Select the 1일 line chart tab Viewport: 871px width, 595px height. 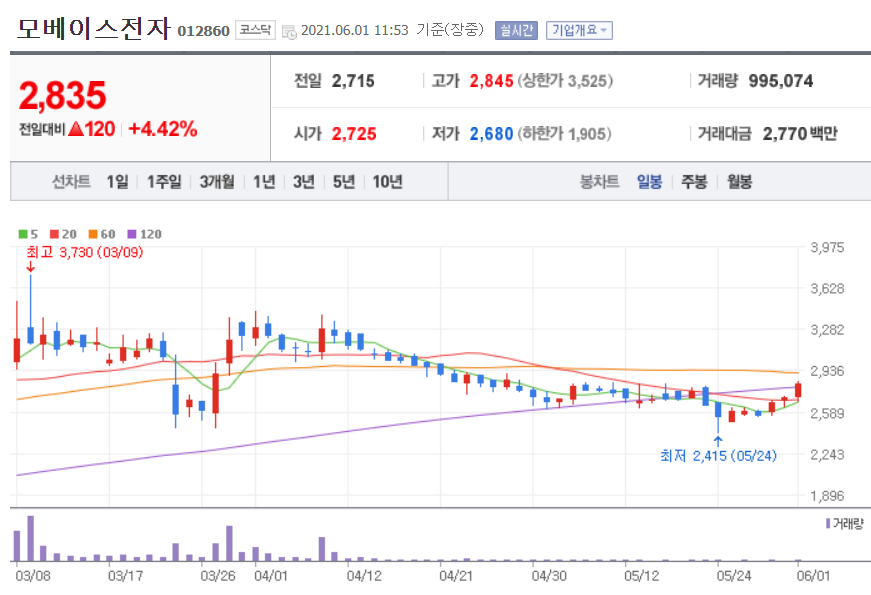point(117,182)
